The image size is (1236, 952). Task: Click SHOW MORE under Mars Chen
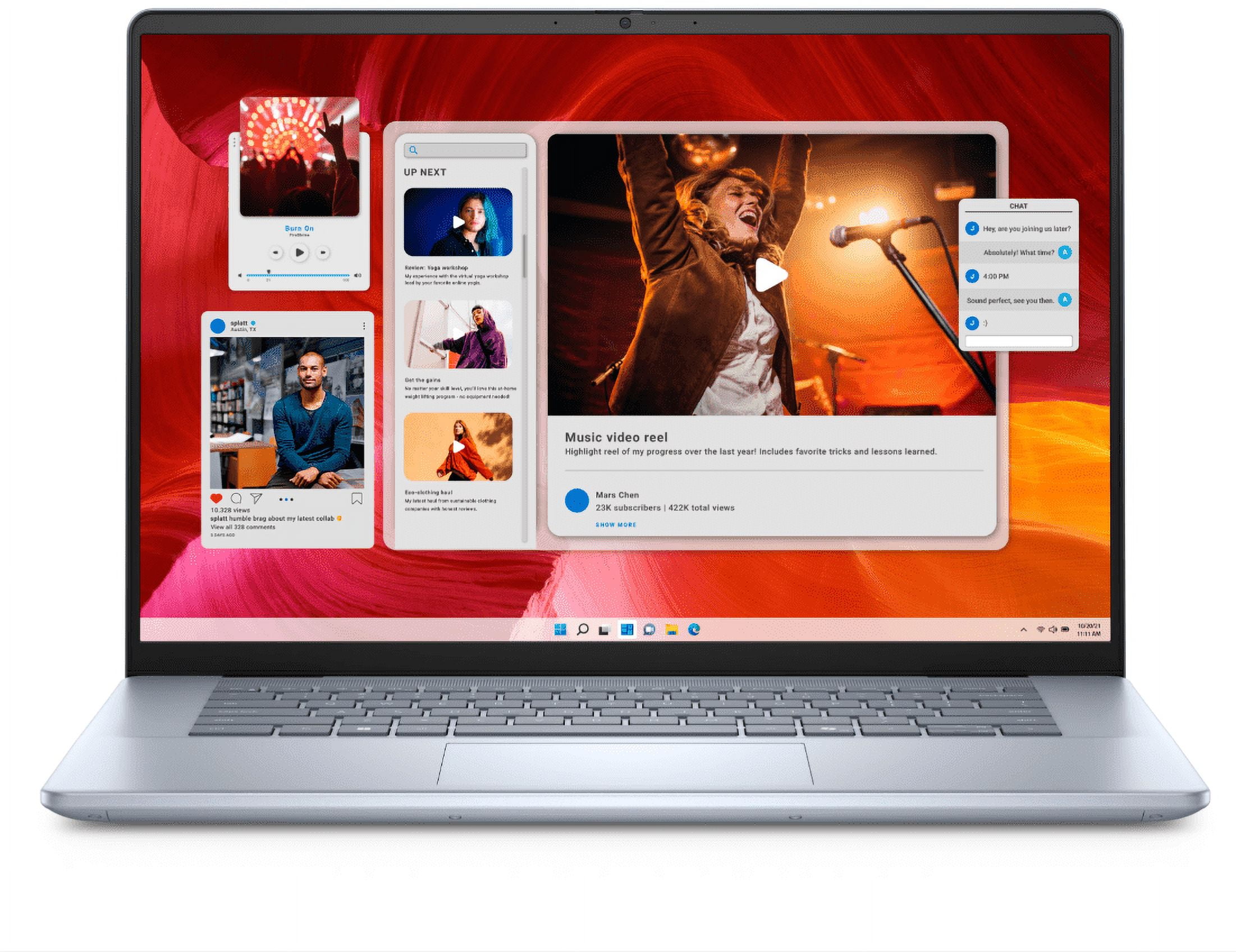[616, 525]
